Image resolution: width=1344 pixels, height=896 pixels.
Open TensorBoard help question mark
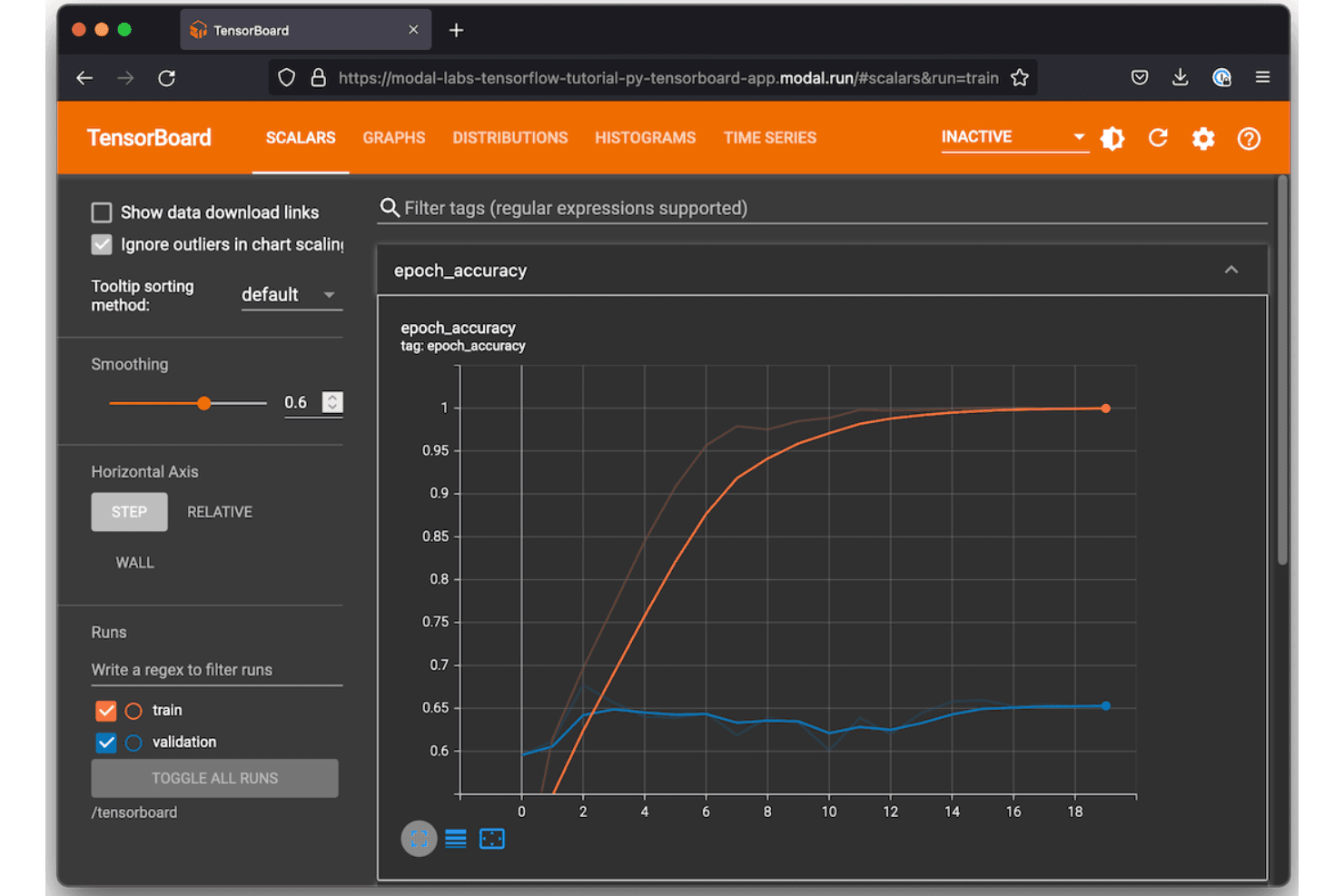[x=1249, y=138]
